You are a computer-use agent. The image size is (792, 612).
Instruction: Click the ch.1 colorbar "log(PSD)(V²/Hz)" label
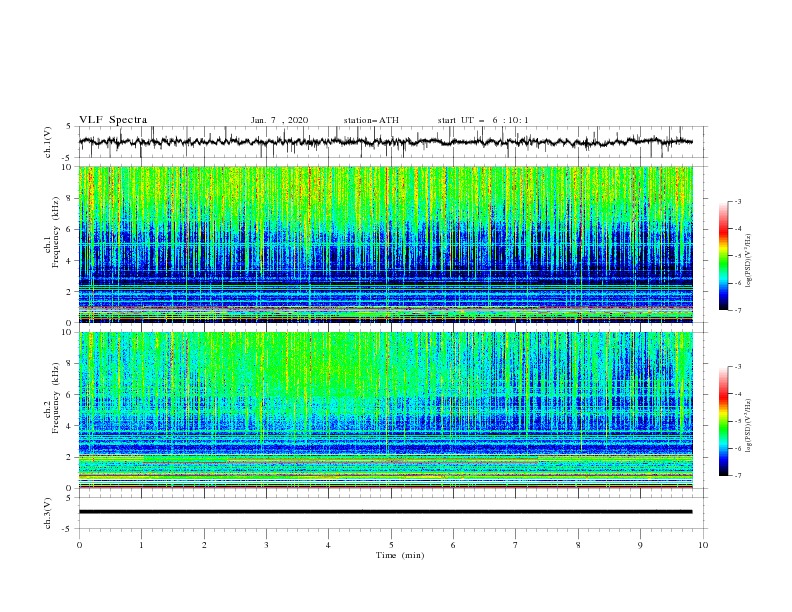749,261
